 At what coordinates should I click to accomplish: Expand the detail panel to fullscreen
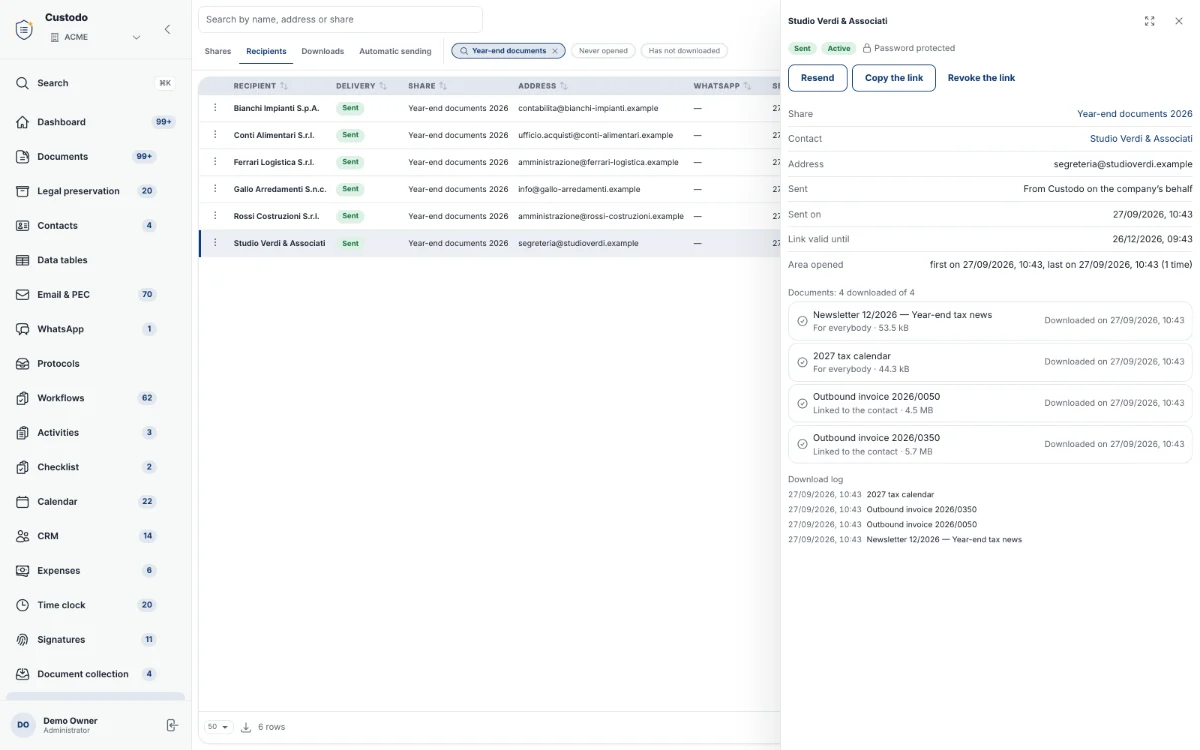tap(1150, 21)
